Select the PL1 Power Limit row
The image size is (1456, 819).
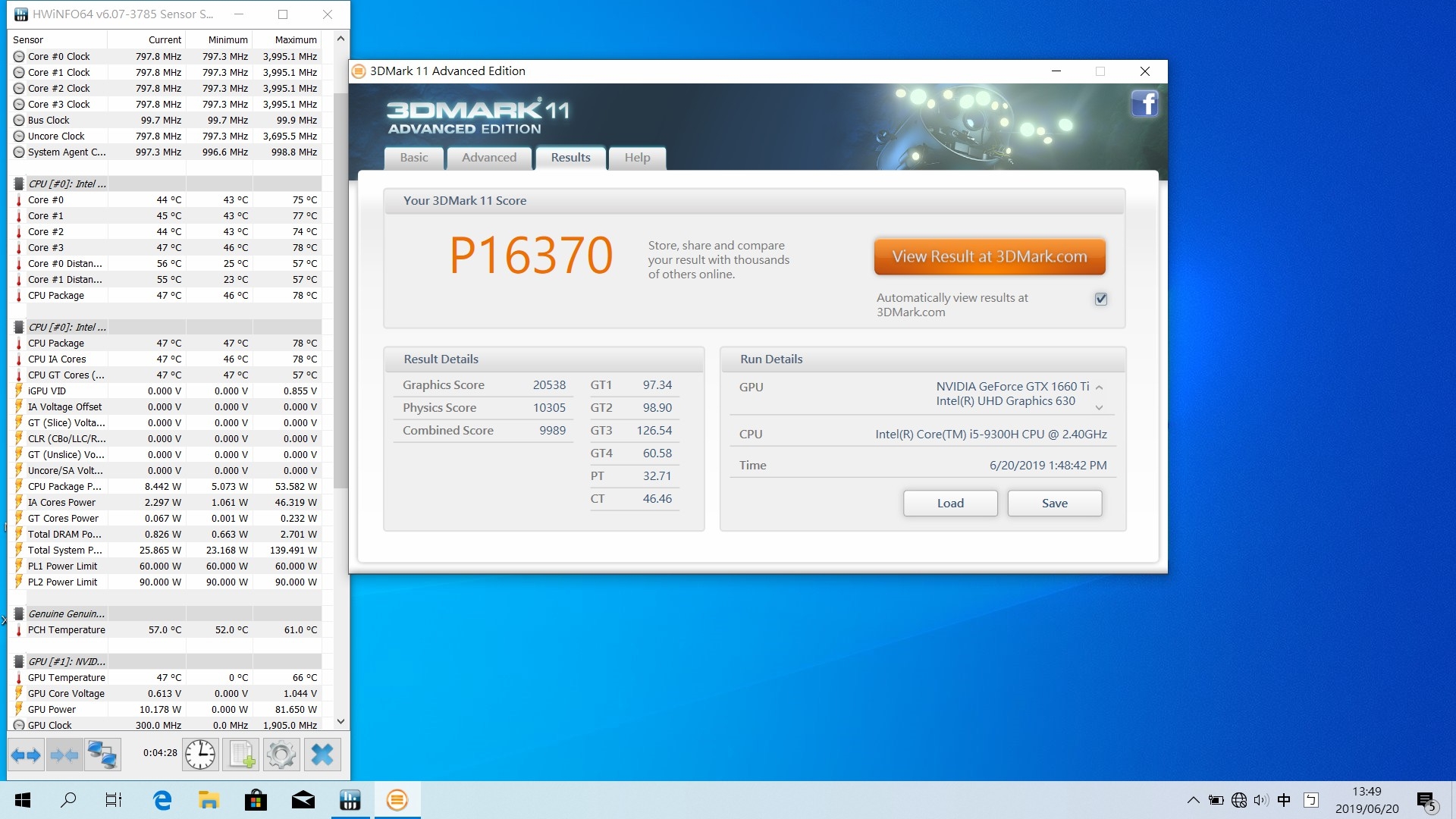(165, 566)
